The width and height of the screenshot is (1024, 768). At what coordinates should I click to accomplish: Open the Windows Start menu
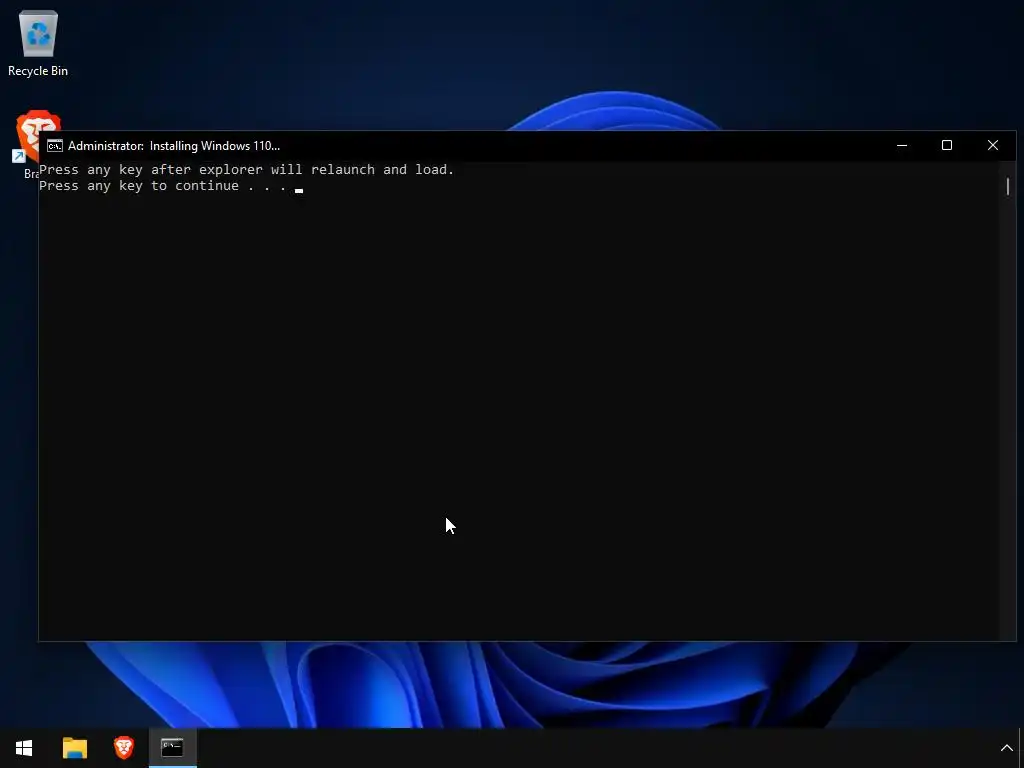point(24,748)
